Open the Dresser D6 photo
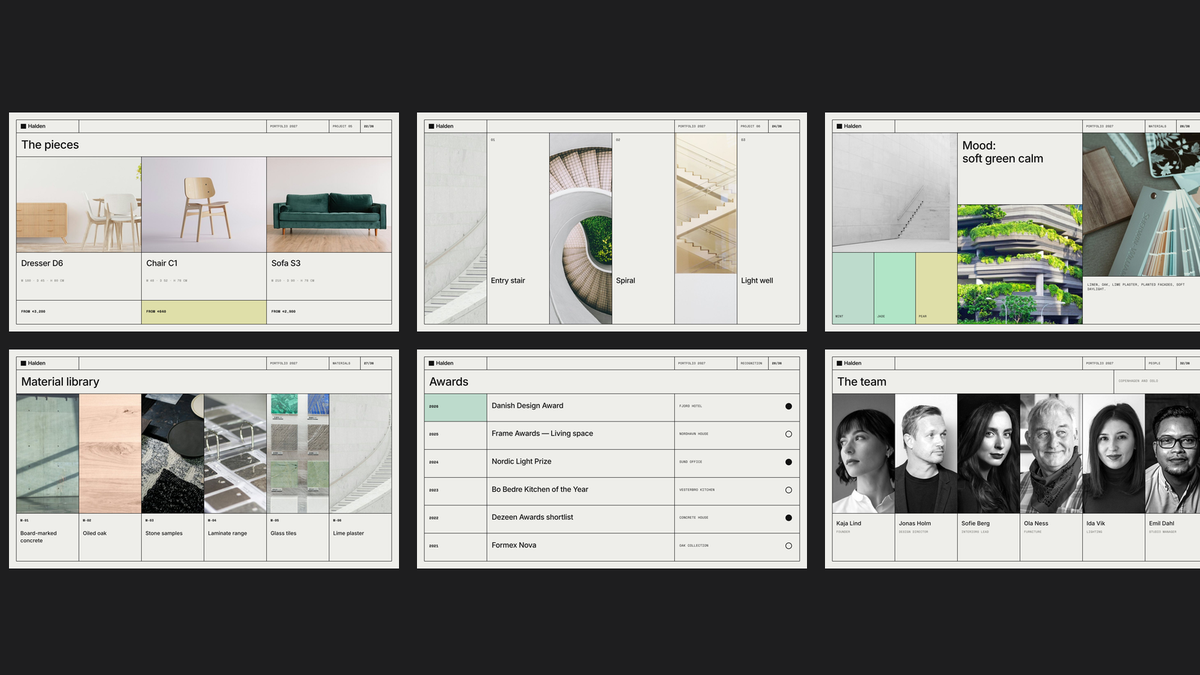The height and width of the screenshot is (675, 1200). pyautogui.click(x=79, y=204)
